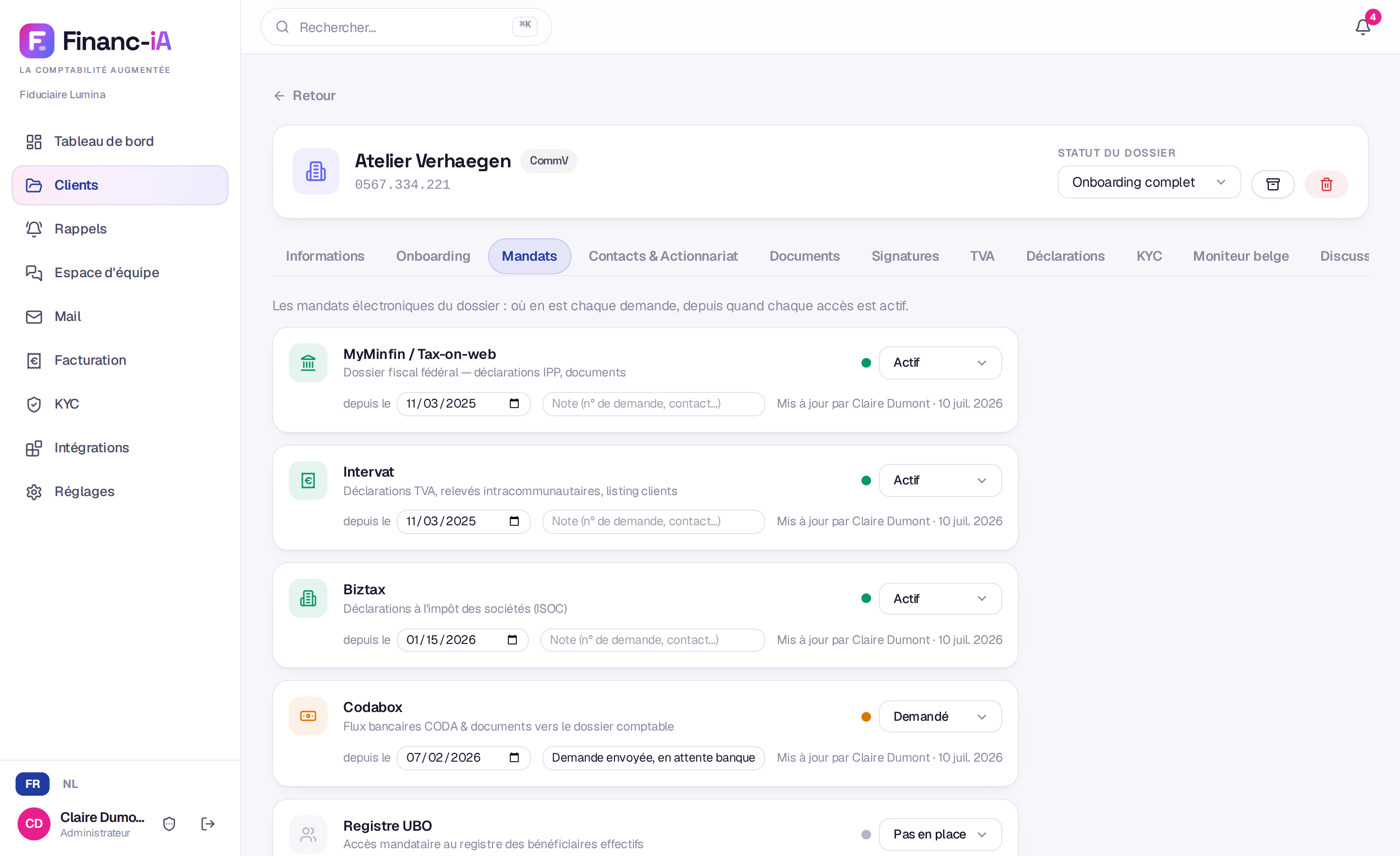The width and height of the screenshot is (1400, 856).
Task: Click the Biztax building icon
Action: coord(308,599)
